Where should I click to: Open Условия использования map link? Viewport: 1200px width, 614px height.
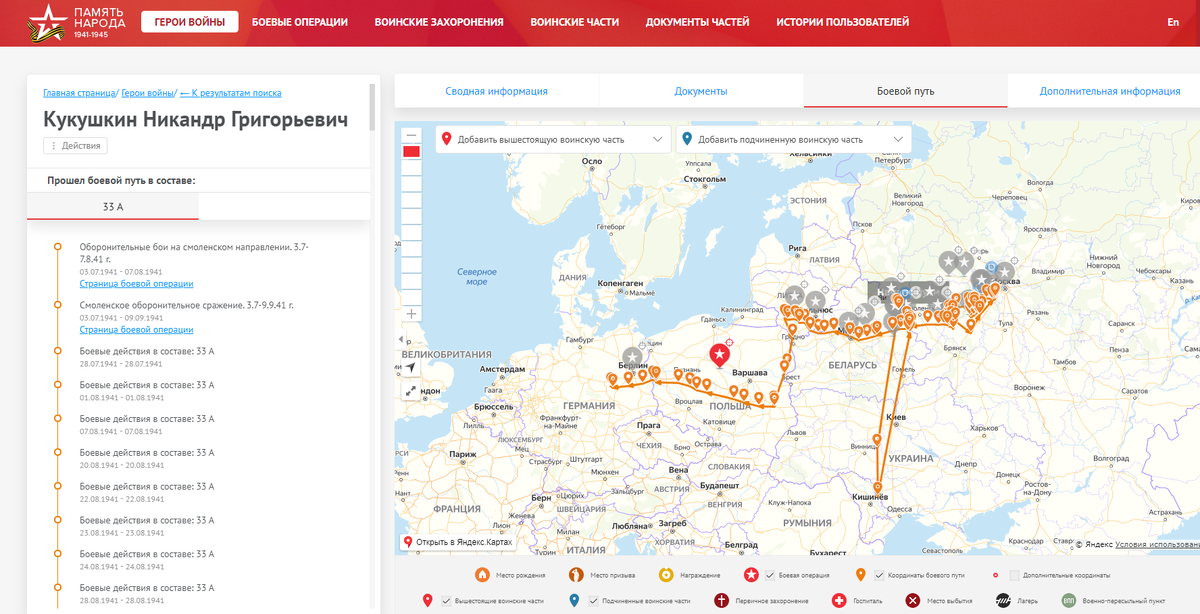click(x=1157, y=545)
